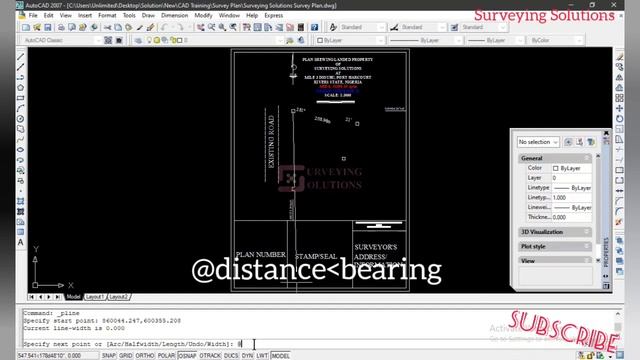Toggle DUCS in status bar
Screen dimensions: 640x360
click(x=231, y=356)
